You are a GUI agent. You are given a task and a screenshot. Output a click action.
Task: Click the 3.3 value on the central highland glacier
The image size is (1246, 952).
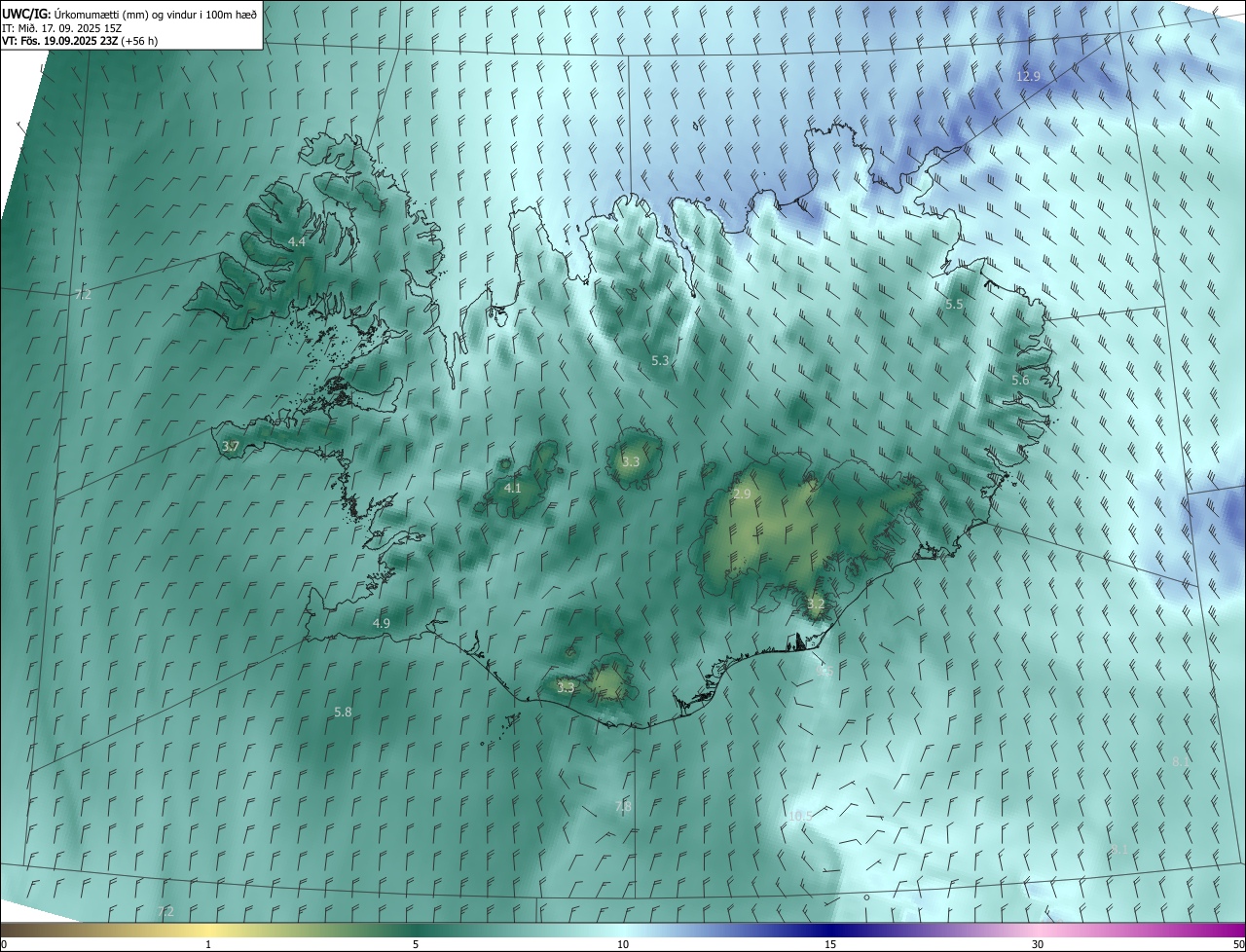(631, 461)
